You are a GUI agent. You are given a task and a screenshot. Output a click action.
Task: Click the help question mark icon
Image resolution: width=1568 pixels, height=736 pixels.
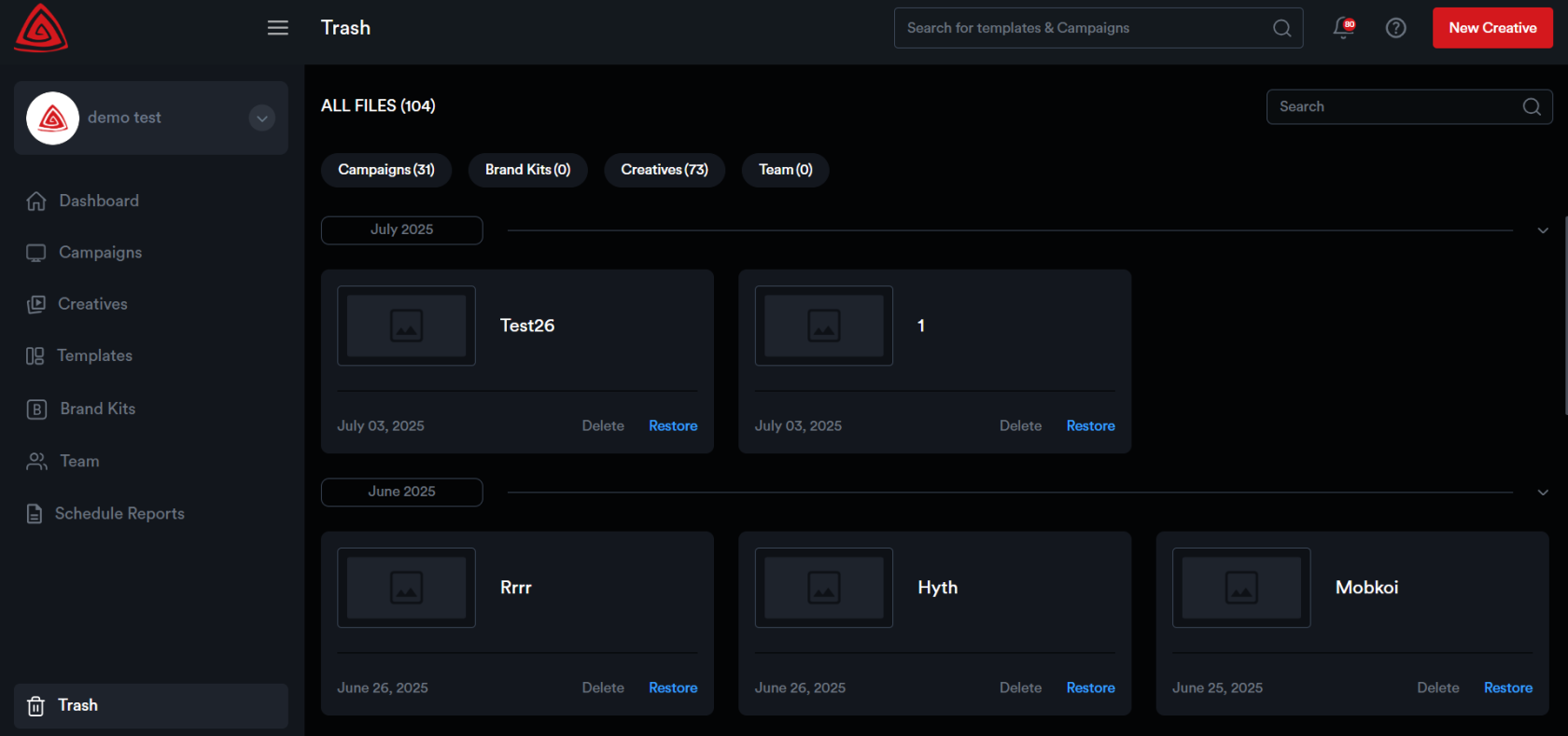click(1395, 28)
